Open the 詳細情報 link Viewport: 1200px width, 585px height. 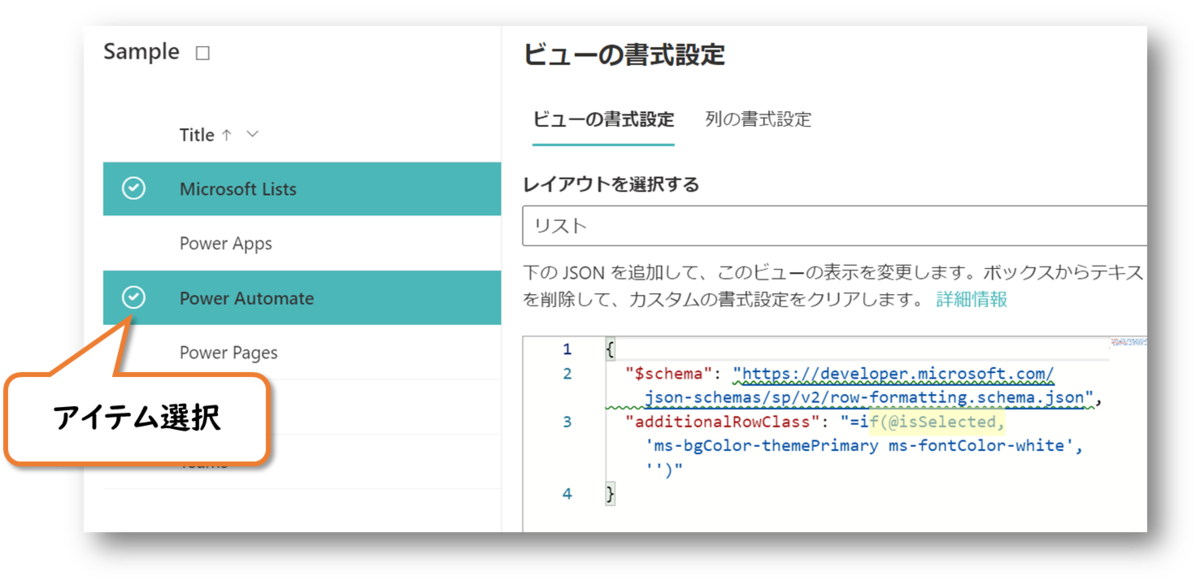pos(971,298)
